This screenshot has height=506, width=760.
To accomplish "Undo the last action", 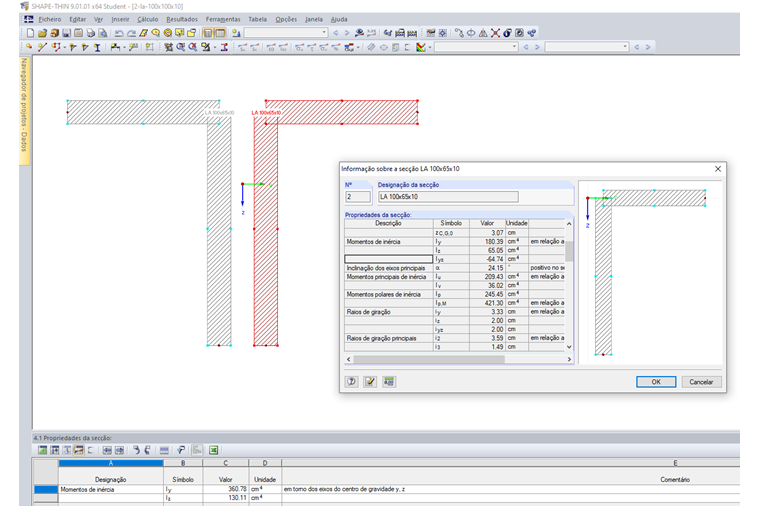I will tap(119, 33).
